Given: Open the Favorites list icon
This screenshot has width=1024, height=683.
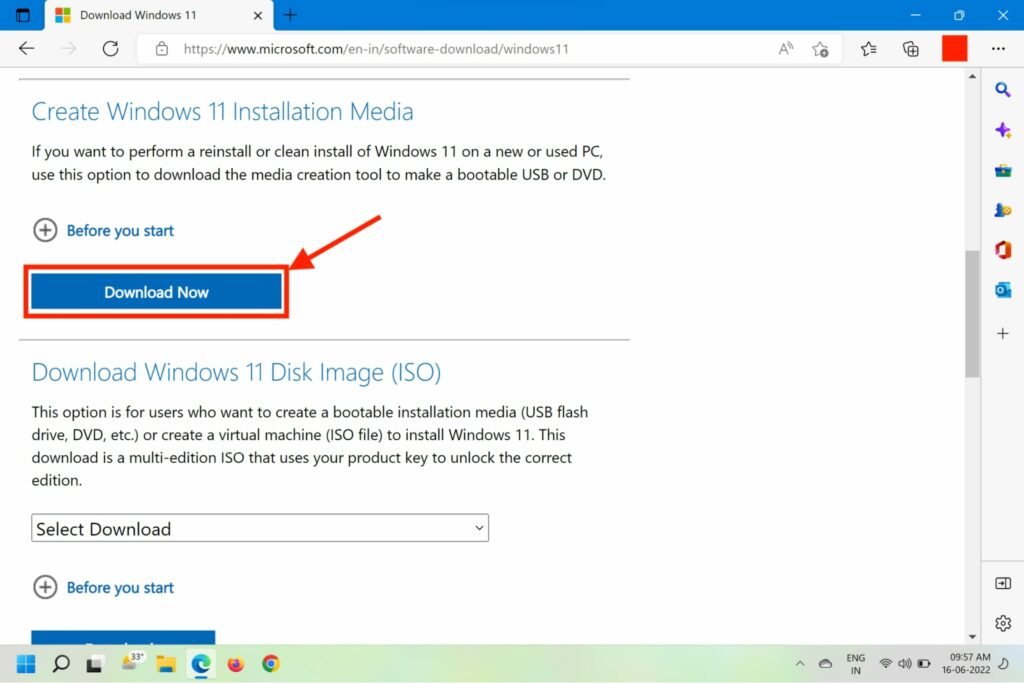Looking at the screenshot, I should point(869,49).
